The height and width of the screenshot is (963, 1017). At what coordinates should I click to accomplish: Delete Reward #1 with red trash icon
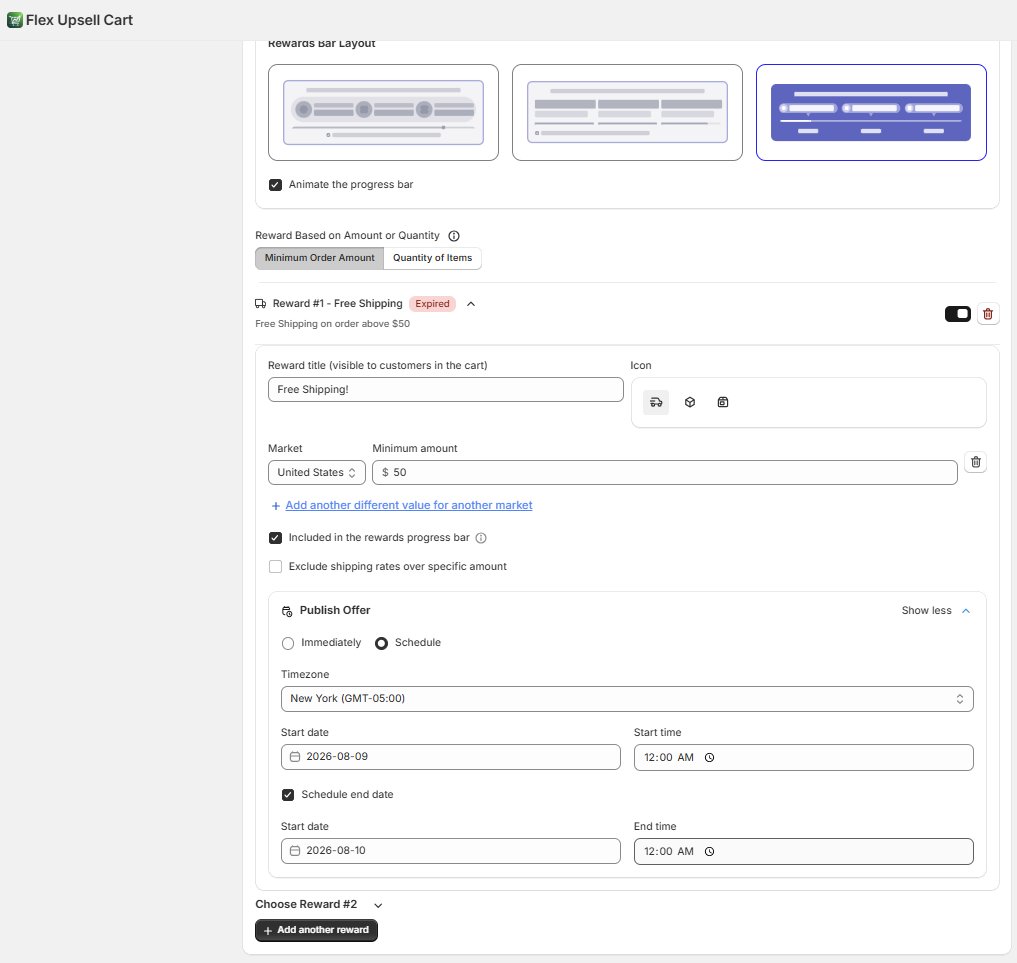coord(988,314)
